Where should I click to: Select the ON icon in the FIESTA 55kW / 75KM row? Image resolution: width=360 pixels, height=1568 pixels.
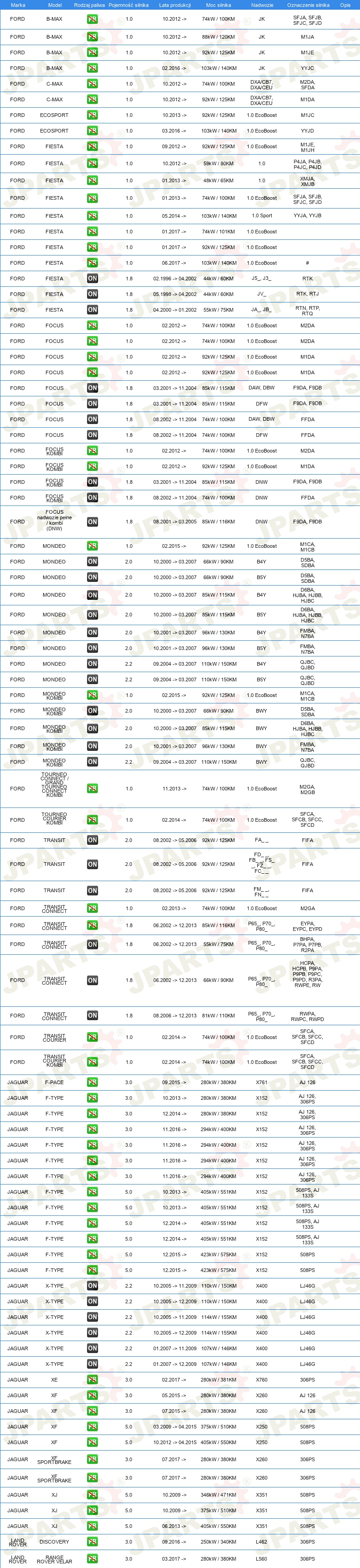point(92,310)
